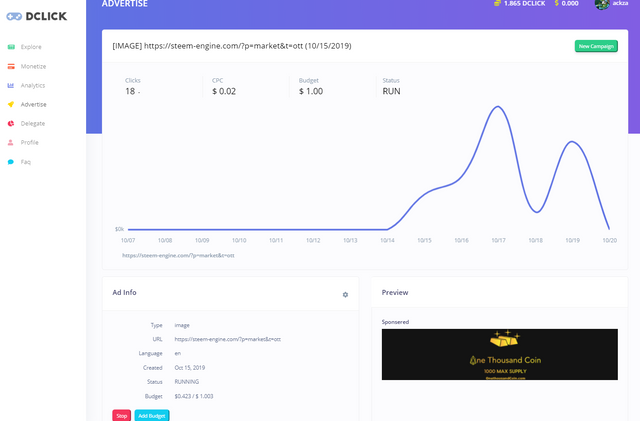Open Ad Info settings gear

[345, 294]
